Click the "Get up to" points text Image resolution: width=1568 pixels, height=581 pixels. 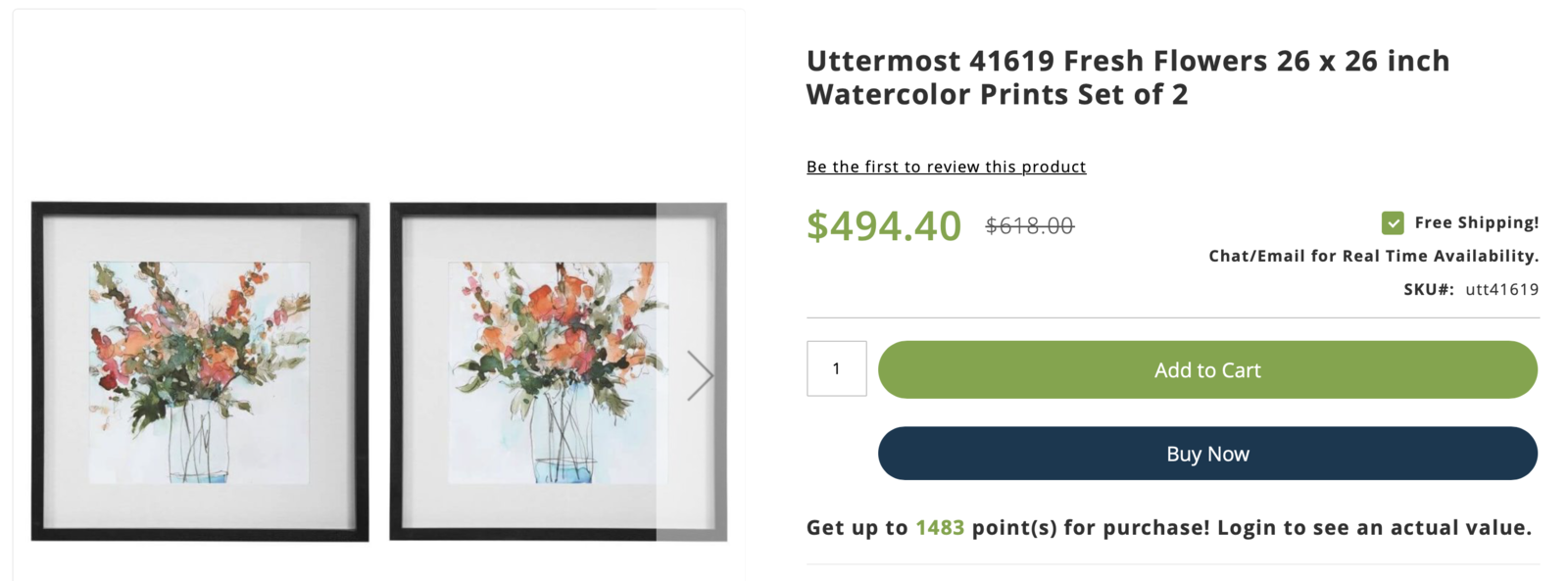click(857, 528)
